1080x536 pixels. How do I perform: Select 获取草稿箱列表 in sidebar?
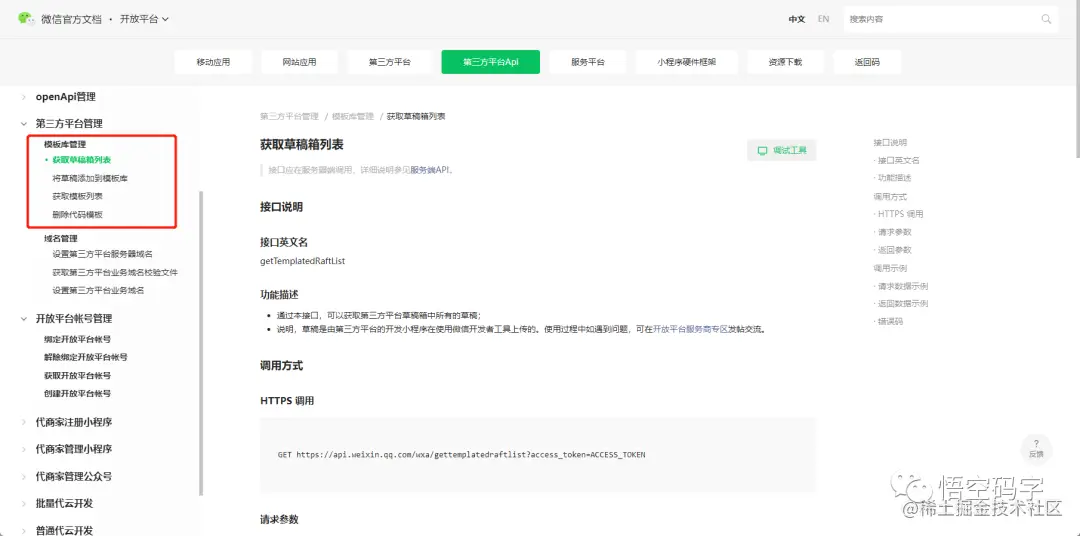click(x=82, y=160)
